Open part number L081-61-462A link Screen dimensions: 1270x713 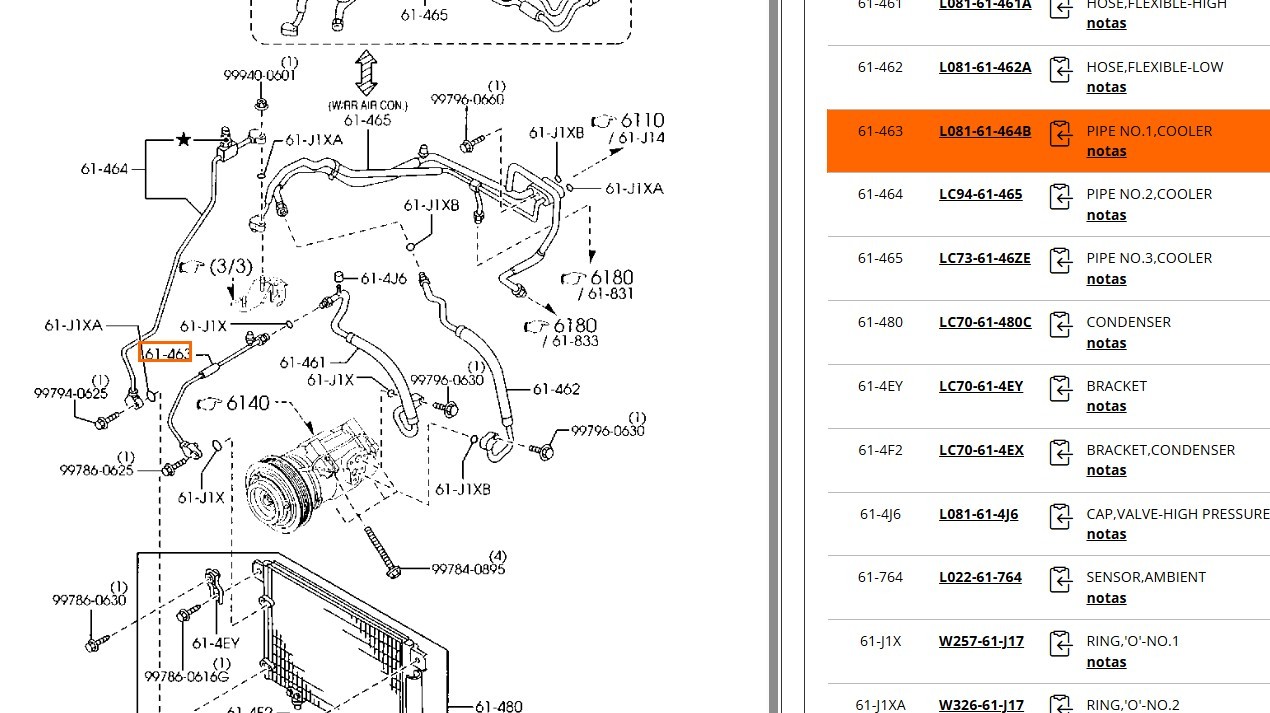coord(985,67)
